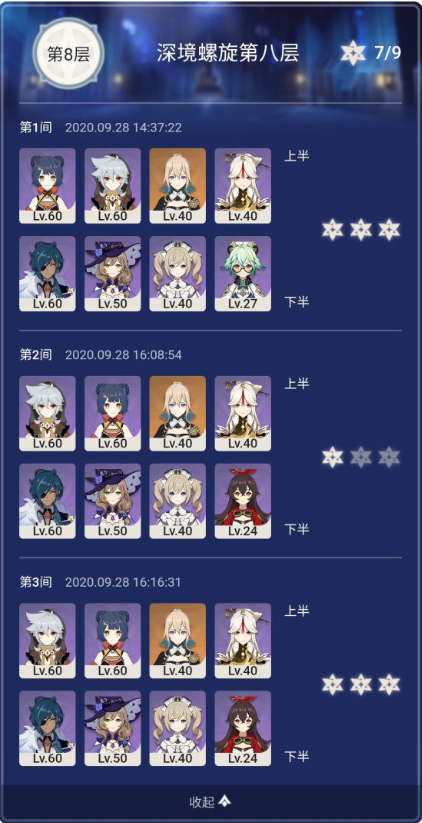
Task: Click the 第3间 chamber label
Action: point(36,582)
